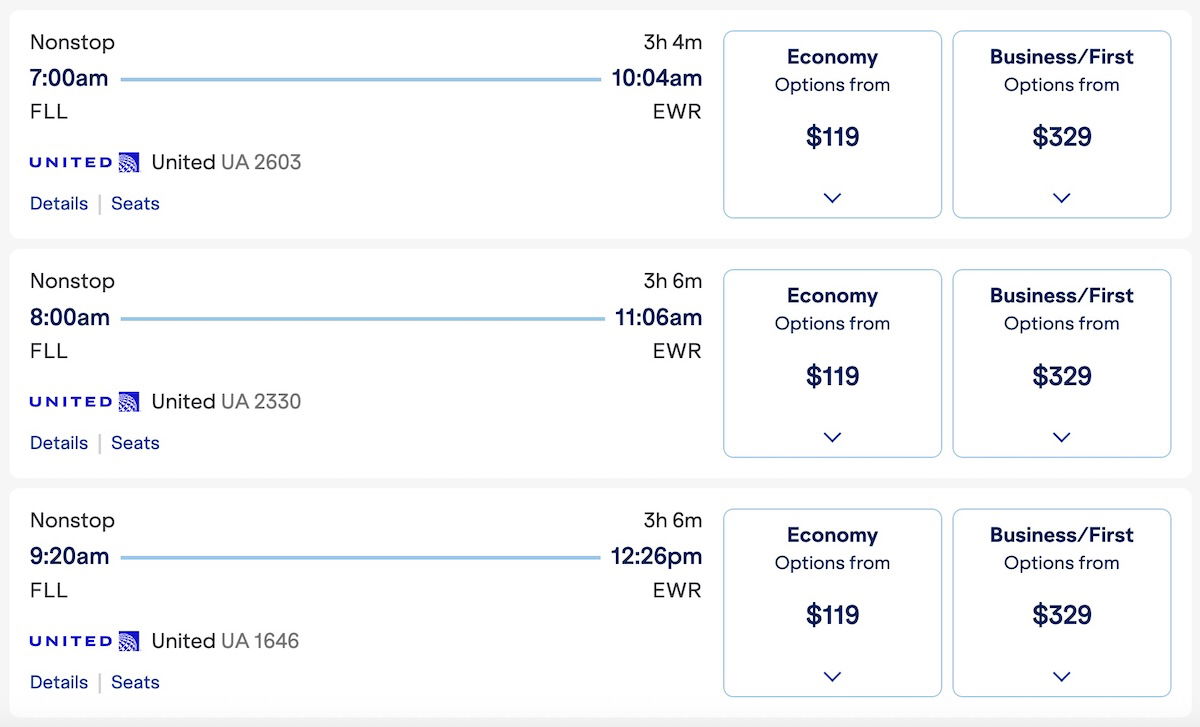This screenshot has width=1200, height=727.
Task: Click the United logo for flight UA 2330
Action: point(84,402)
